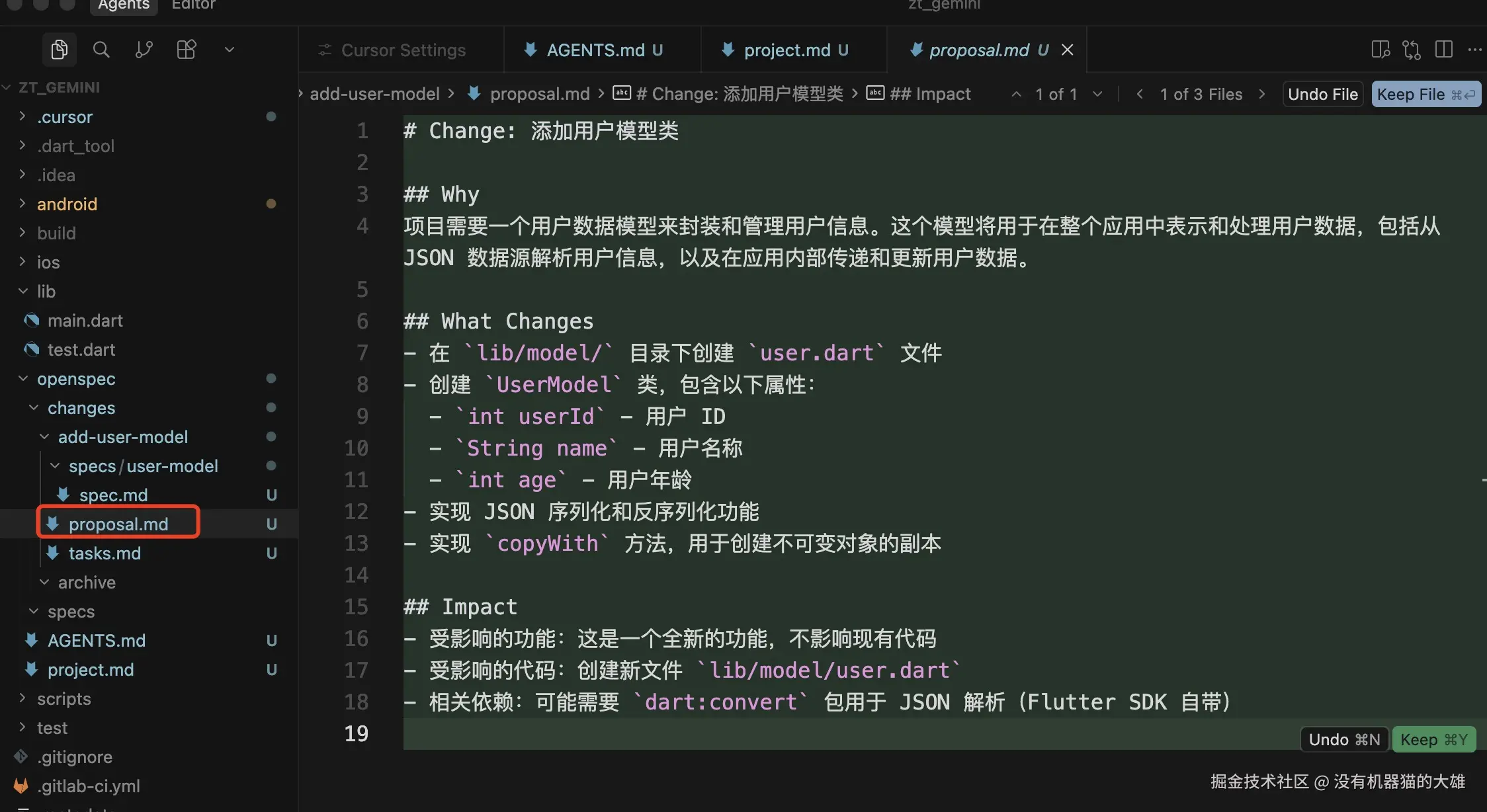Go to next file right arrow
This screenshot has height=812, width=1487.
pyautogui.click(x=1262, y=95)
